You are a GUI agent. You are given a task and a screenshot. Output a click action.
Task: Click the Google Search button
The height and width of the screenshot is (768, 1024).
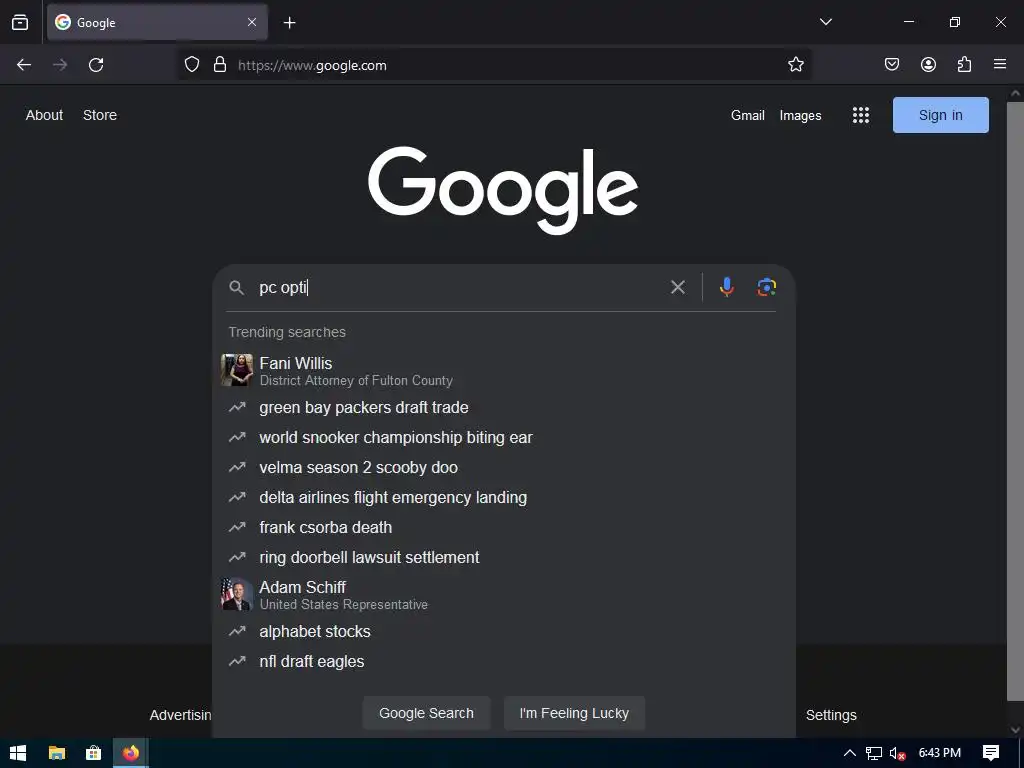click(426, 713)
